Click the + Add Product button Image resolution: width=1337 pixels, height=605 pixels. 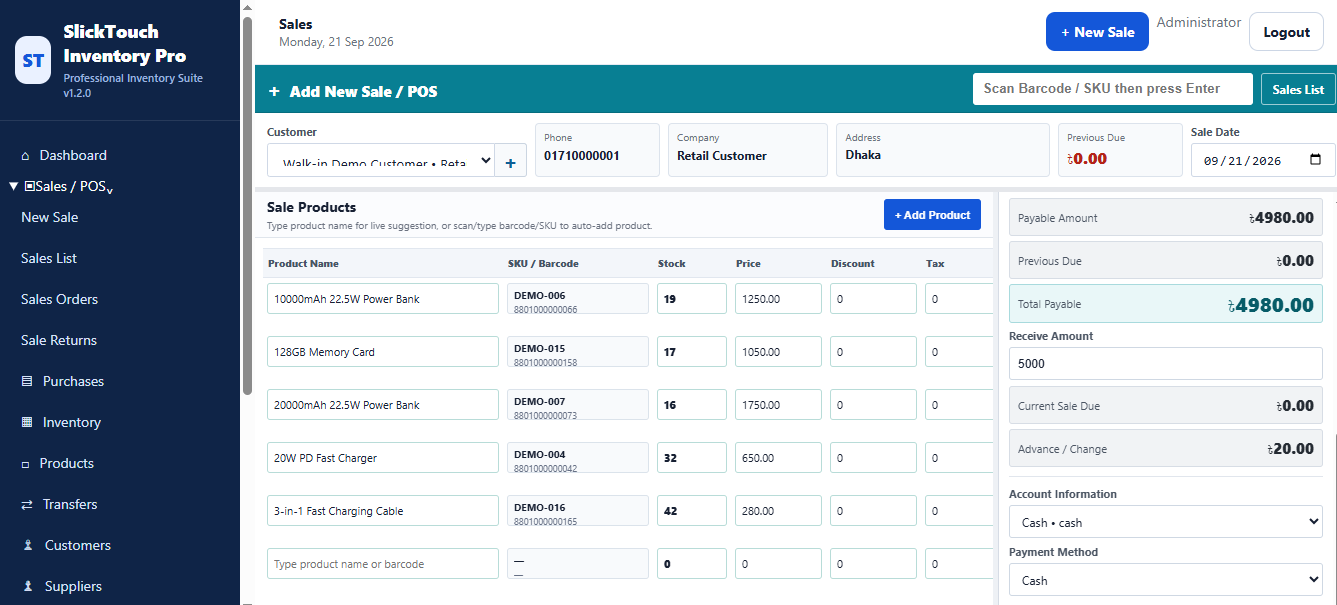(932, 215)
